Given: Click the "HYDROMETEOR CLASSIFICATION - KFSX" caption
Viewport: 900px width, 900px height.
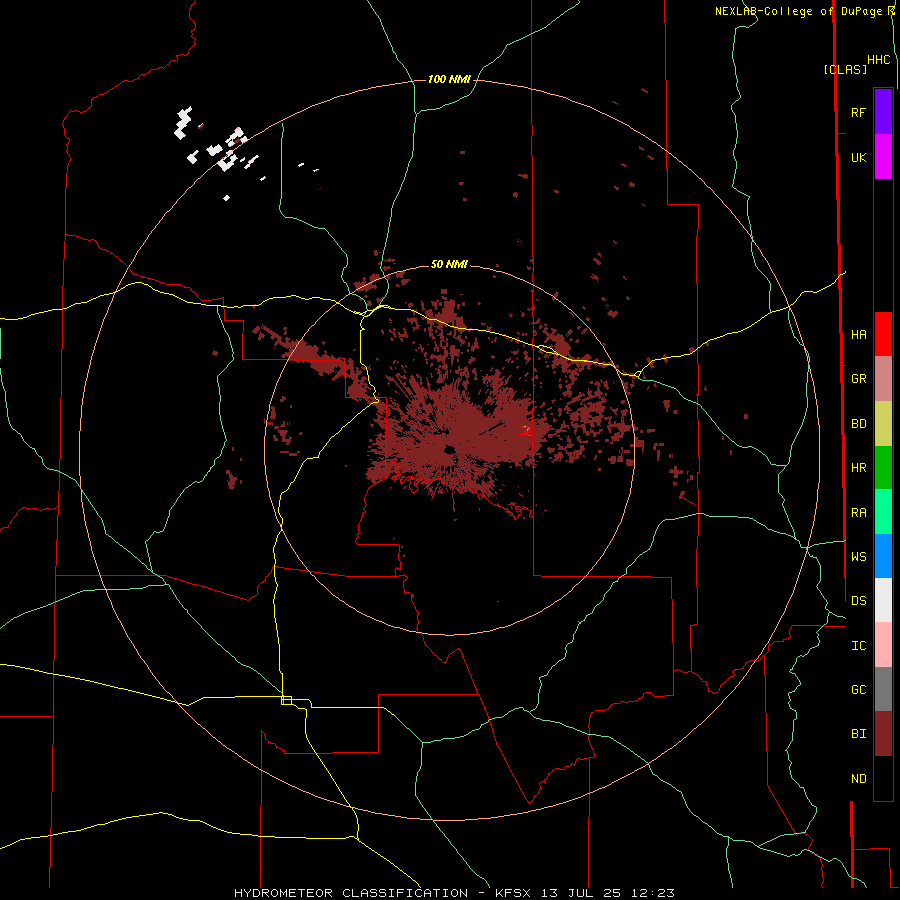Looking at the screenshot, I should pos(382,893).
